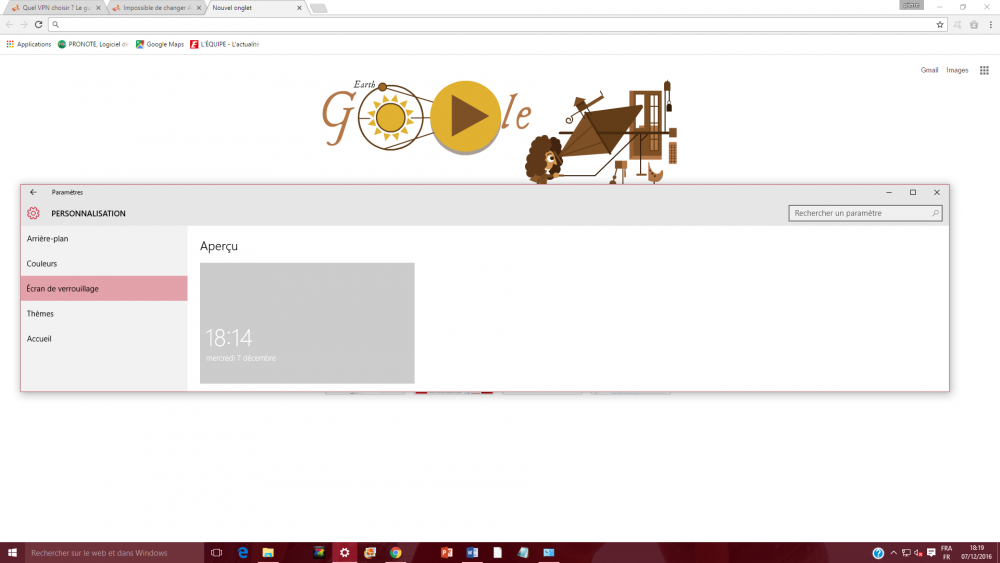Open Task View on the taskbar
This screenshot has width=1000, height=563.
click(x=217, y=553)
